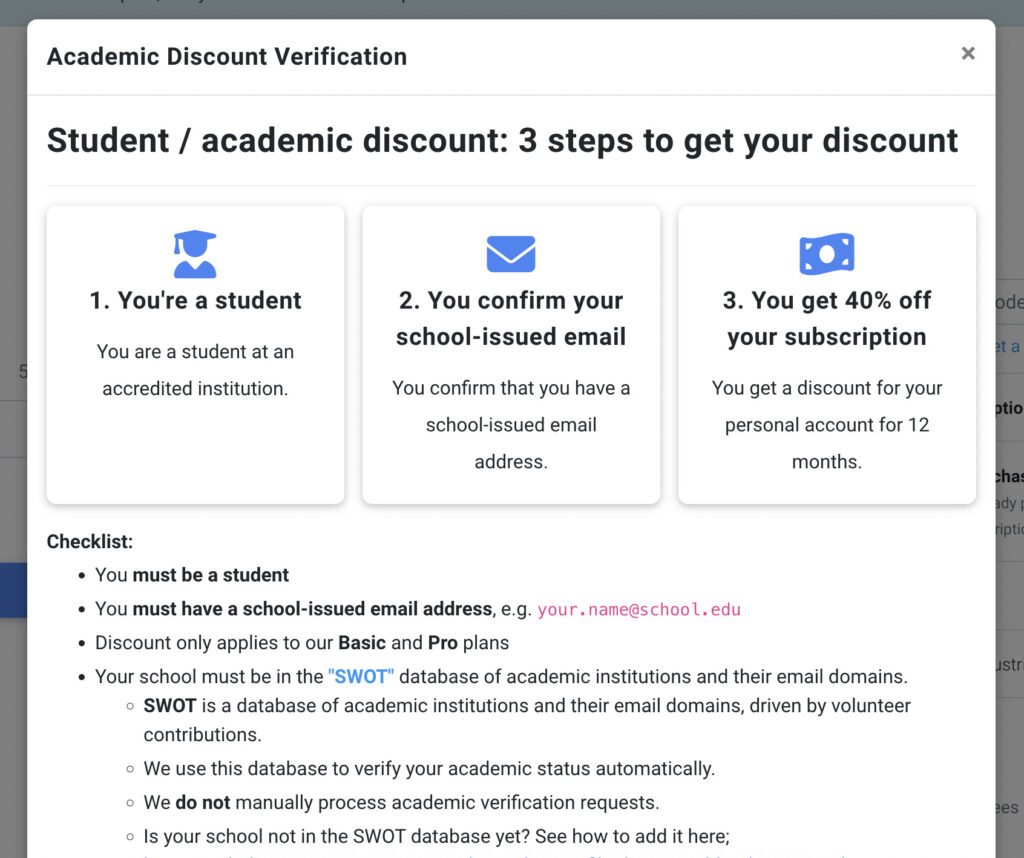Select the "You must be a student" bullet
The height and width of the screenshot is (858, 1024).
[192, 575]
